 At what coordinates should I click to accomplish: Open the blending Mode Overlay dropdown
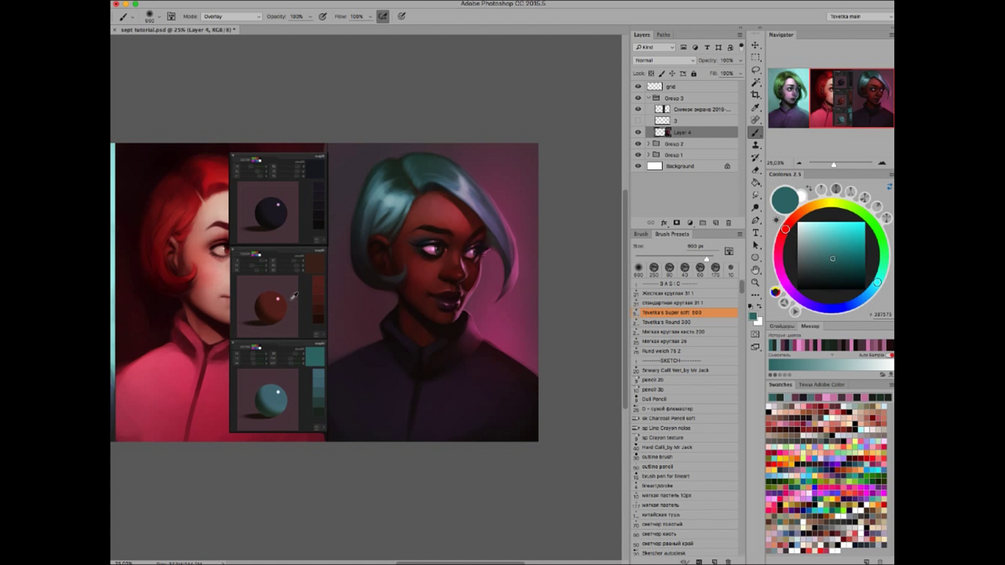[x=231, y=16]
